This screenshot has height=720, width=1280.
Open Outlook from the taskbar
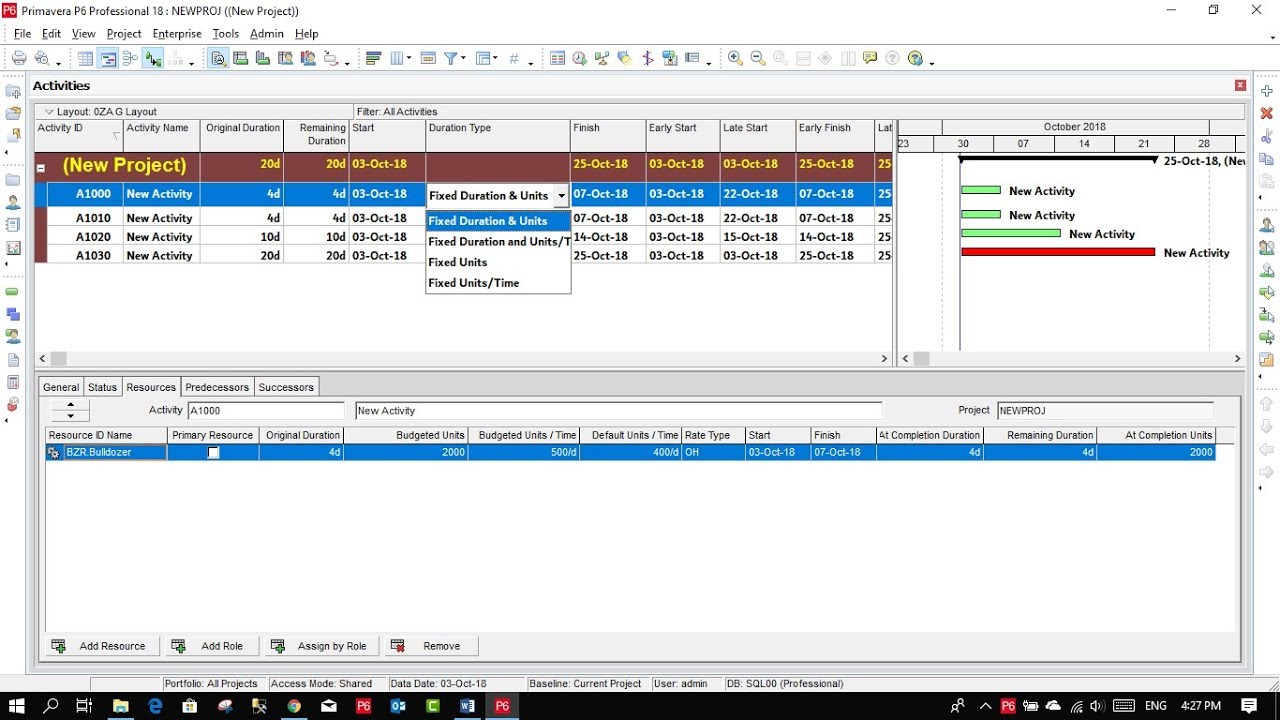pyautogui.click(x=398, y=706)
